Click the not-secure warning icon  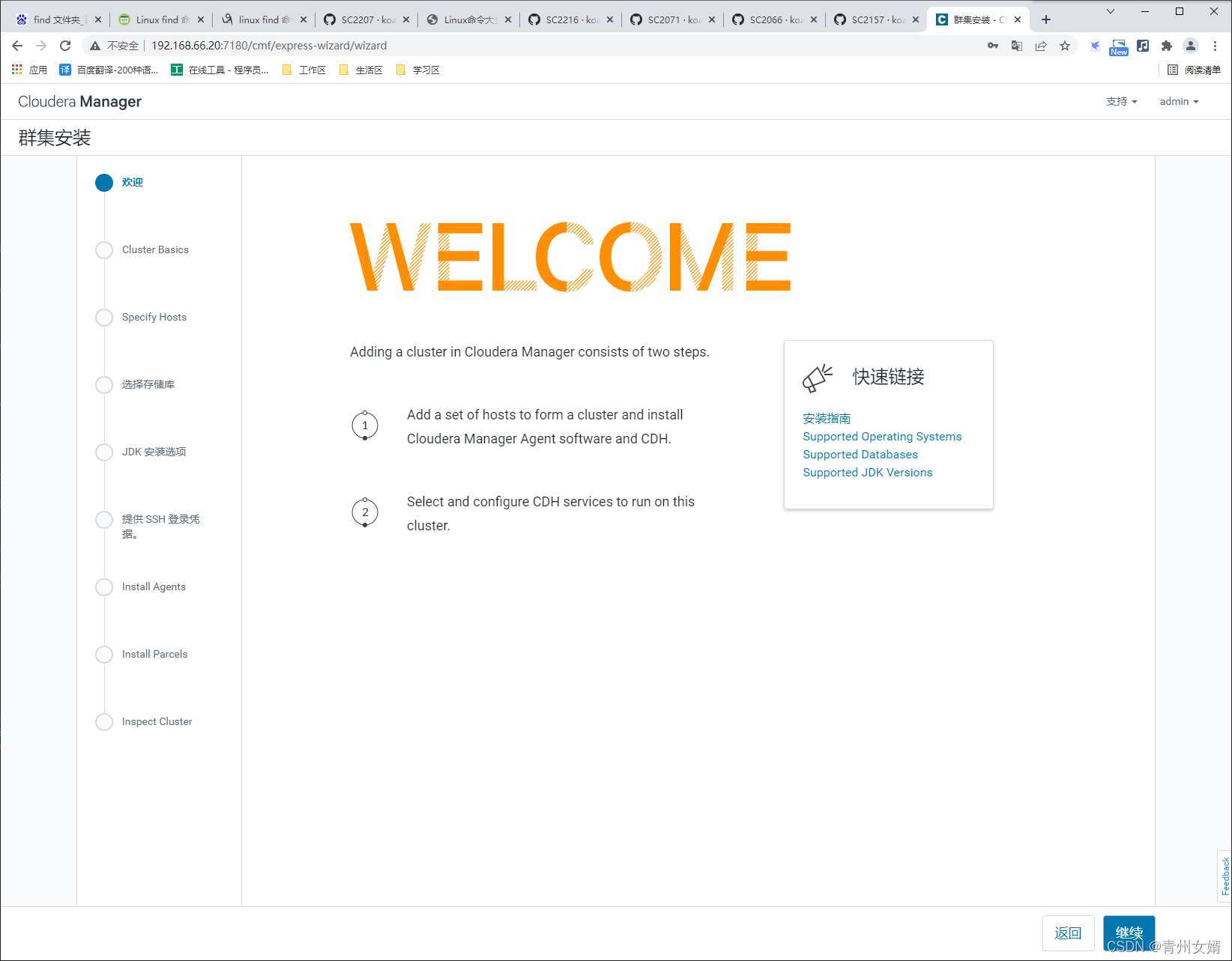95,46
